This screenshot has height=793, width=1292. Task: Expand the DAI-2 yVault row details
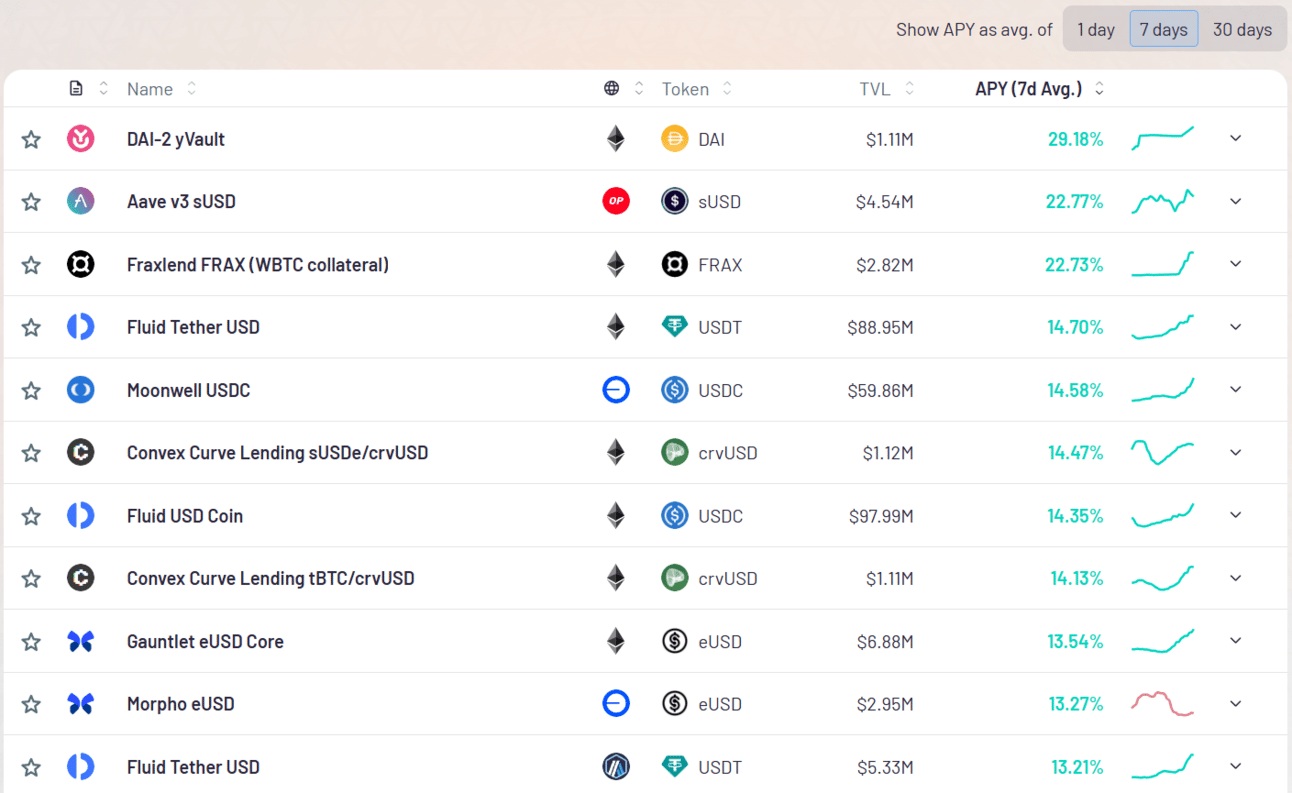tap(1236, 138)
